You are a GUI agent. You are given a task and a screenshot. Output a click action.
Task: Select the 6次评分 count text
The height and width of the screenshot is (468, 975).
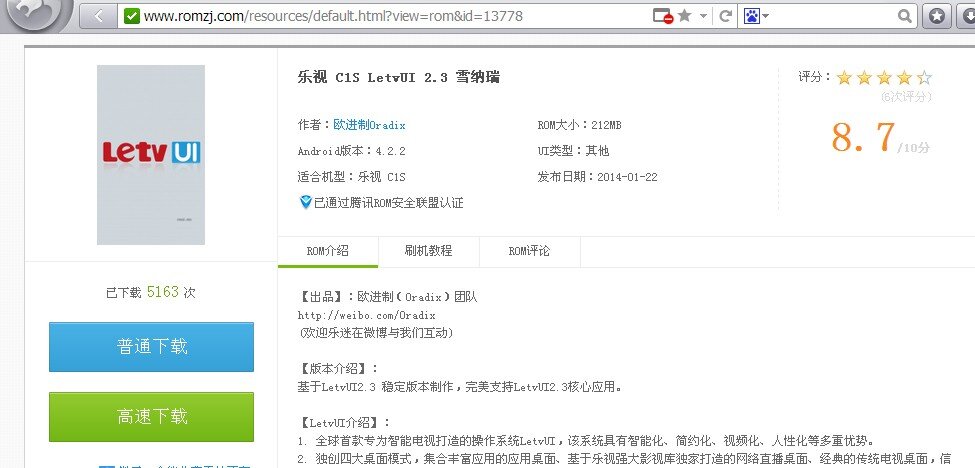click(x=907, y=97)
